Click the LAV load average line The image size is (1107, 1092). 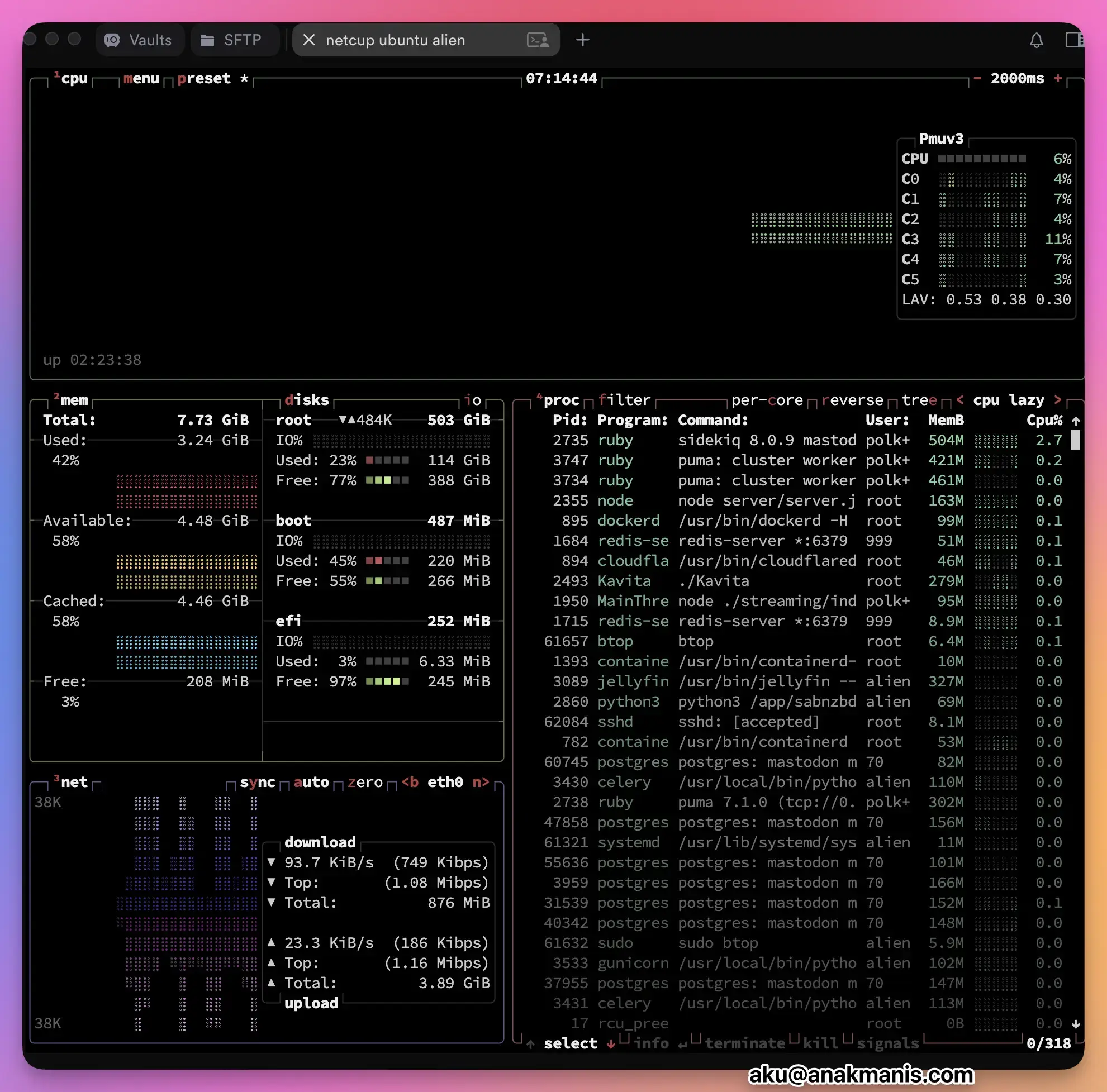click(x=986, y=299)
